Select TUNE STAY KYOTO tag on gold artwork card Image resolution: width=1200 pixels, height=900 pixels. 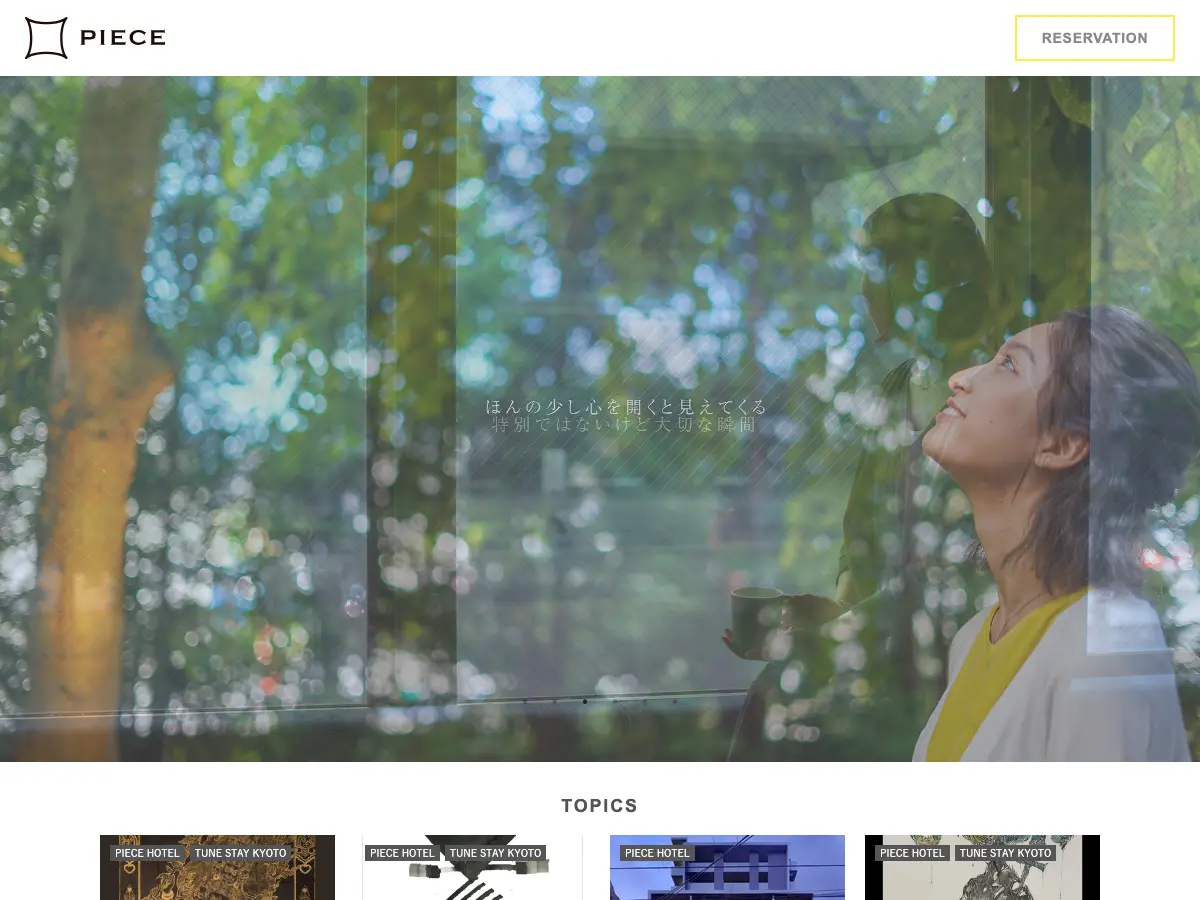241,853
